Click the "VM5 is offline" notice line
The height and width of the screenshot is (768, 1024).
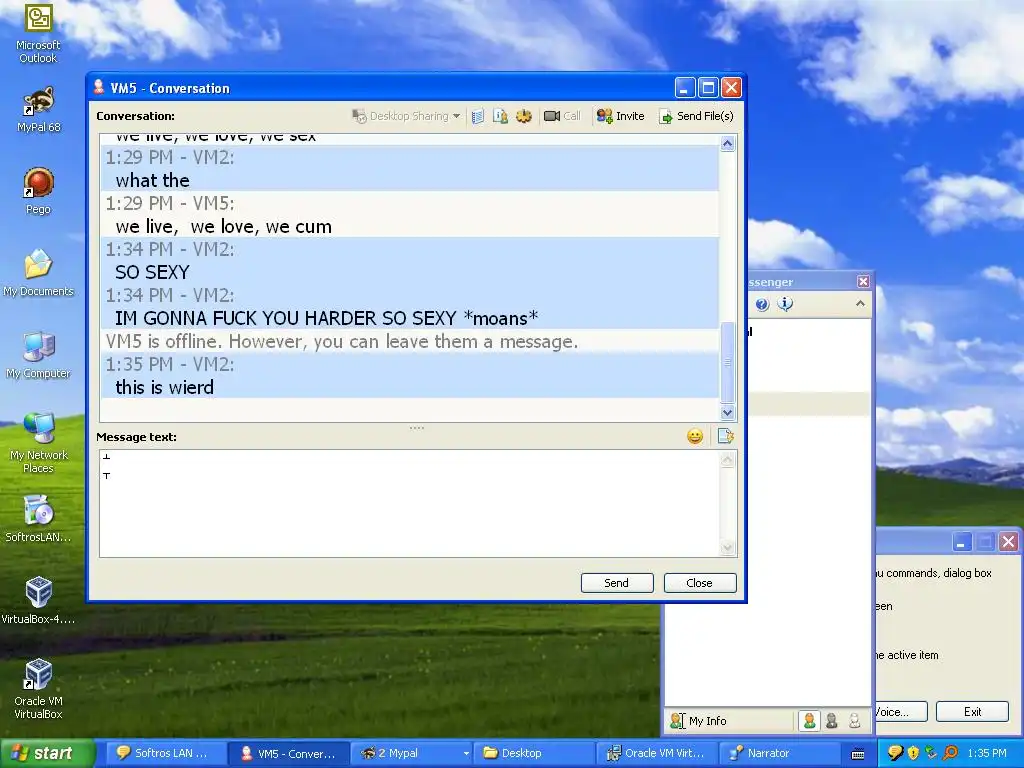(x=342, y=342)
